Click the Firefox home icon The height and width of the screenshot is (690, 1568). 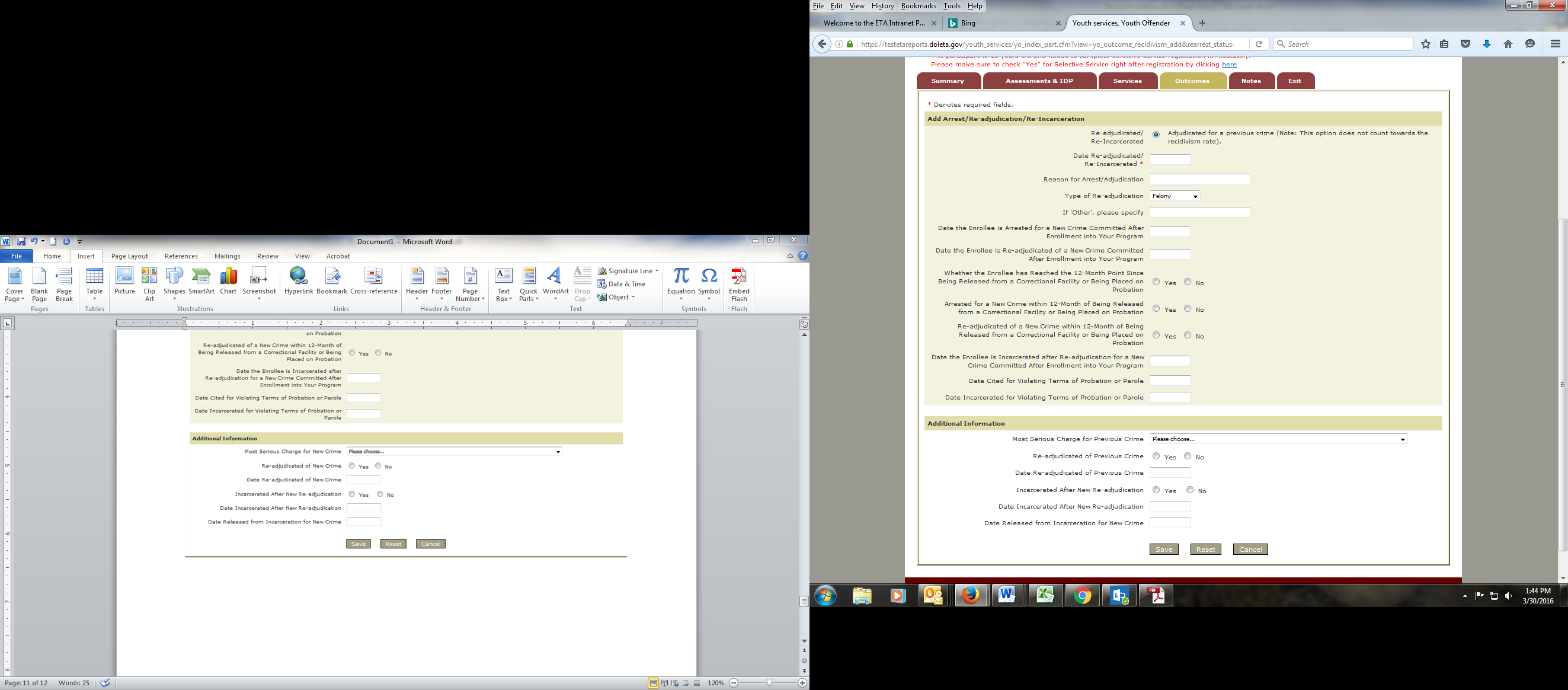pyautogui.click(x=1508, y=44)
